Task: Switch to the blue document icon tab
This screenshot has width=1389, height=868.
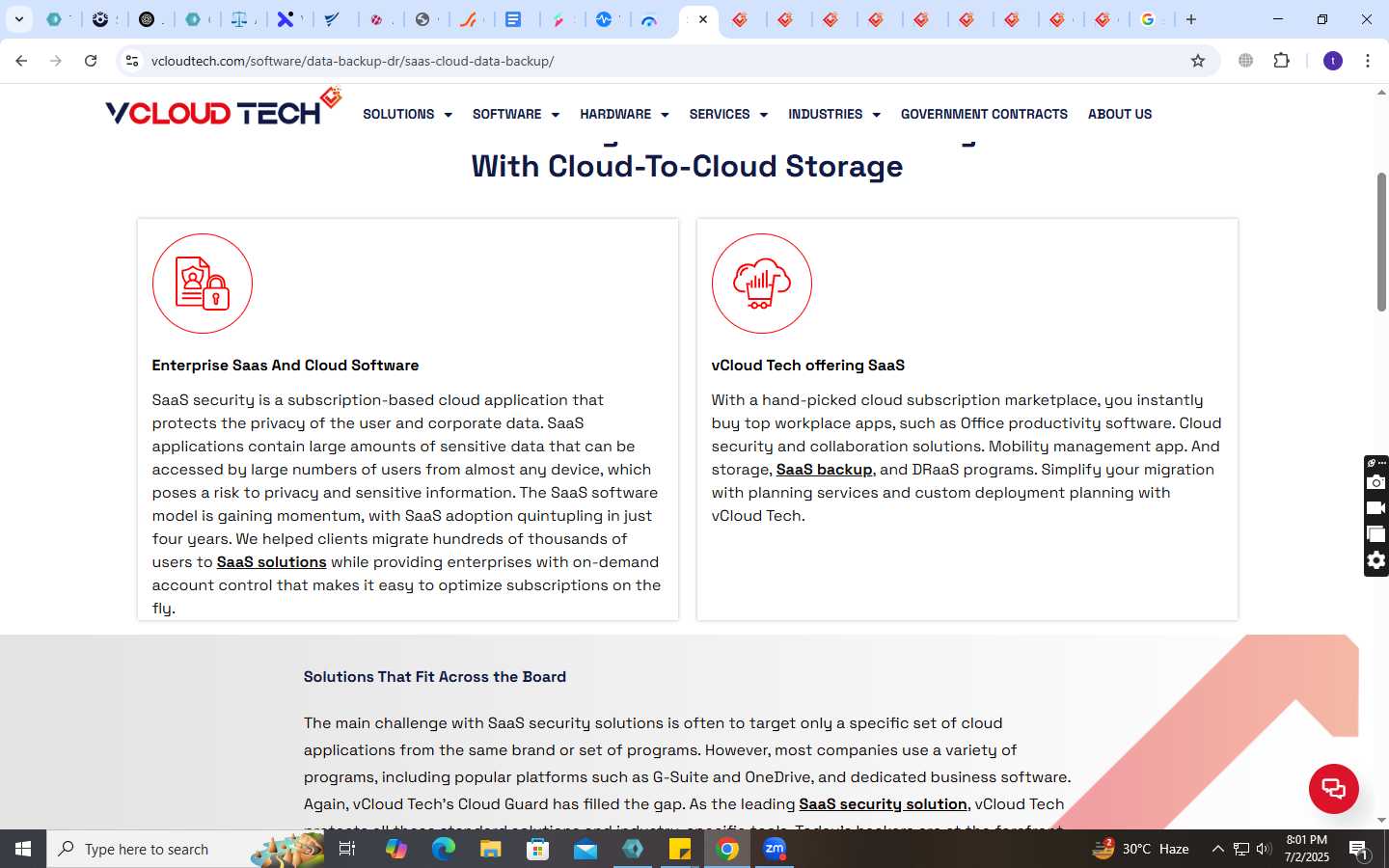Action: pyautogui.click(x=514, y=19)
